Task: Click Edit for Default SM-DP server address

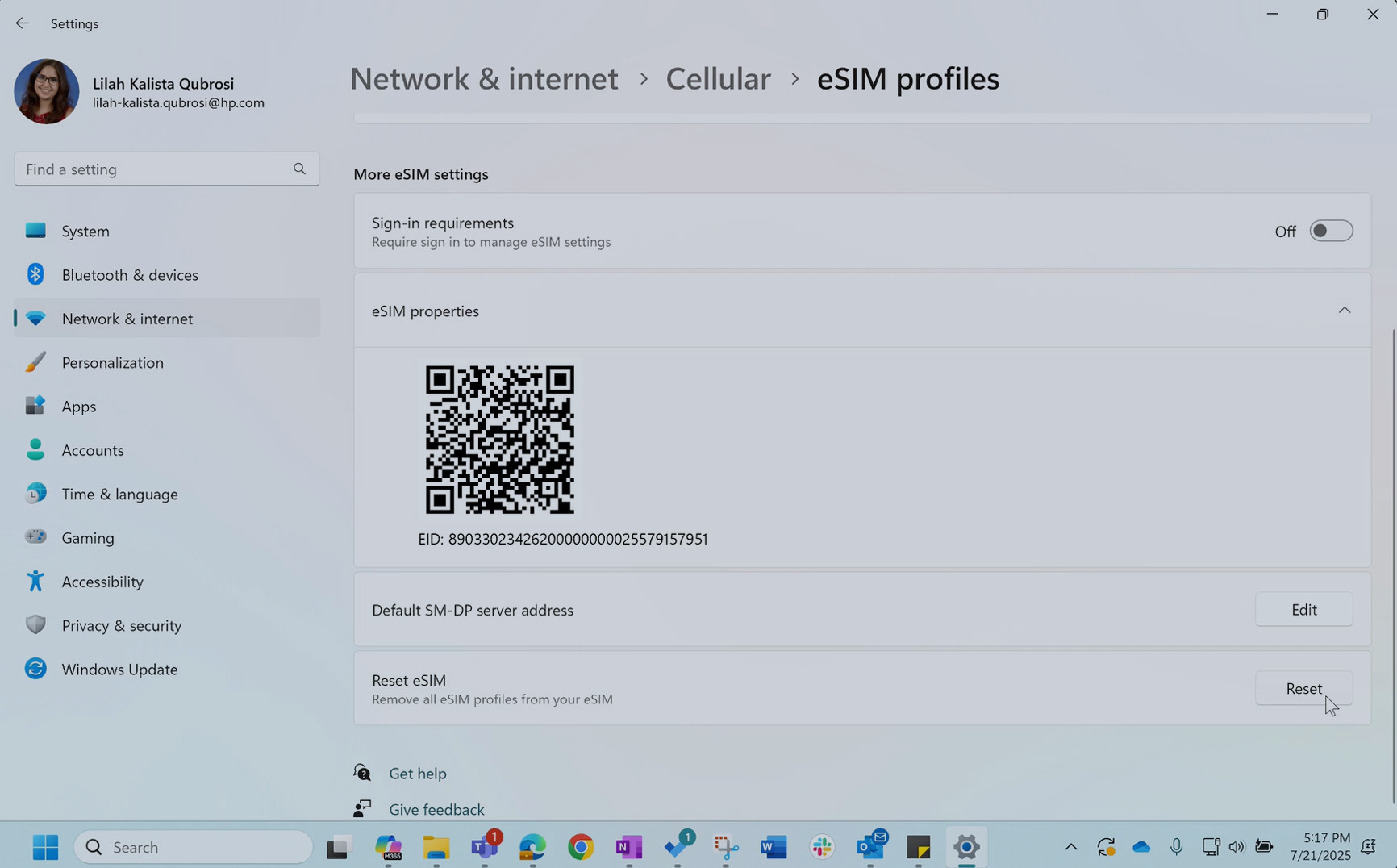Action: 1303,610
